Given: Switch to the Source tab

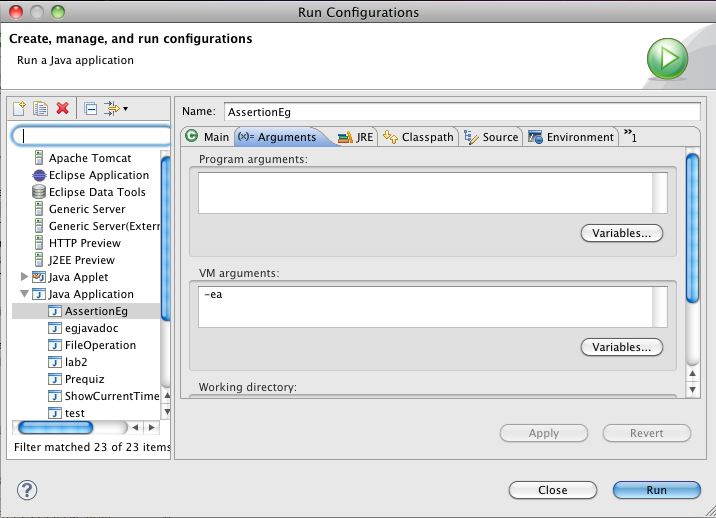Looking at the screenshot, I should click(x=491, y=137).
